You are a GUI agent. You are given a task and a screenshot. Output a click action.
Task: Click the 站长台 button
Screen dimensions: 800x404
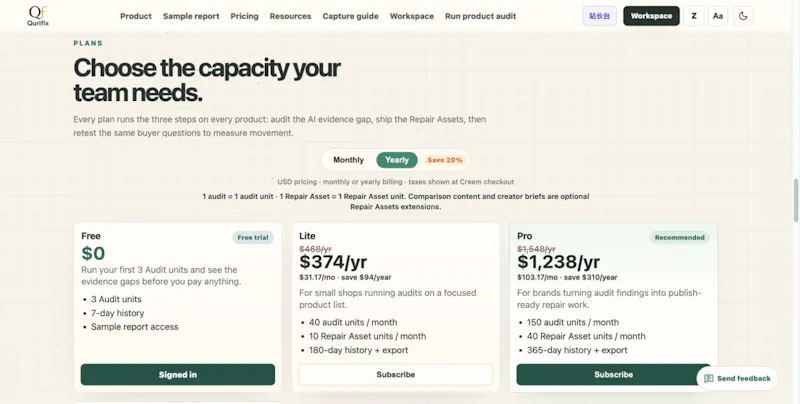click(x=599, y=16)
